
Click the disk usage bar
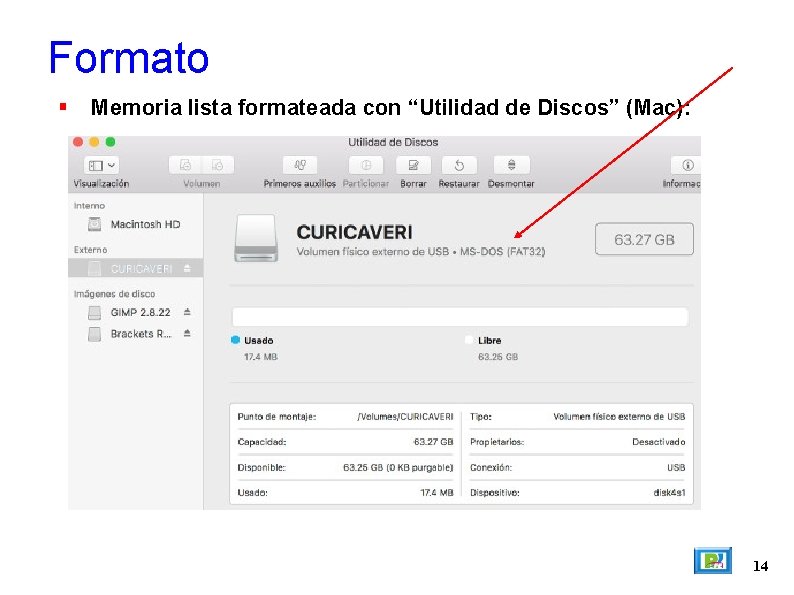pos(460,316)
